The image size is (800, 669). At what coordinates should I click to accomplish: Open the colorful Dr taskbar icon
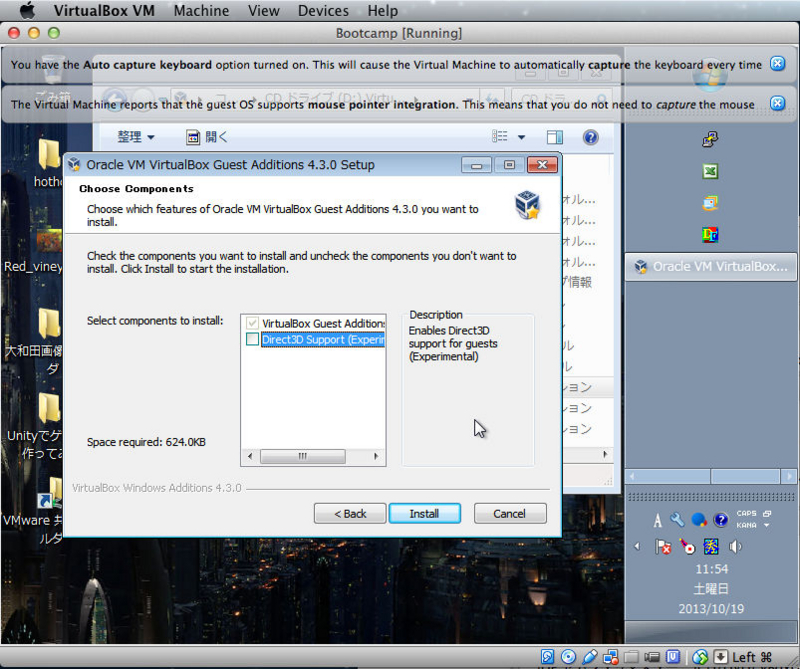coord(710,235)
